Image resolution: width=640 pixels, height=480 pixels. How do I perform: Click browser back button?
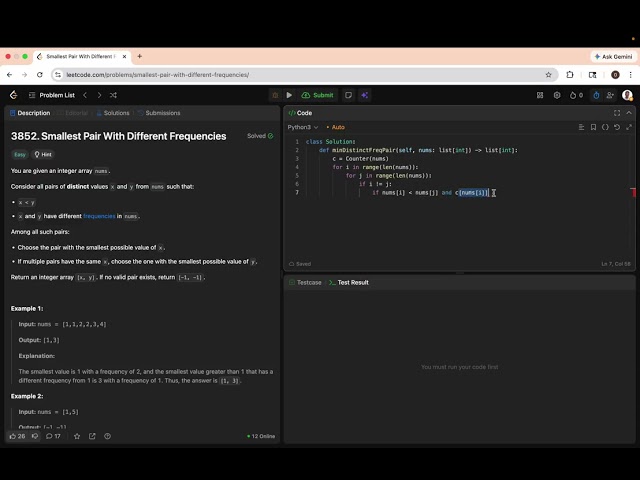click(9, 75)
